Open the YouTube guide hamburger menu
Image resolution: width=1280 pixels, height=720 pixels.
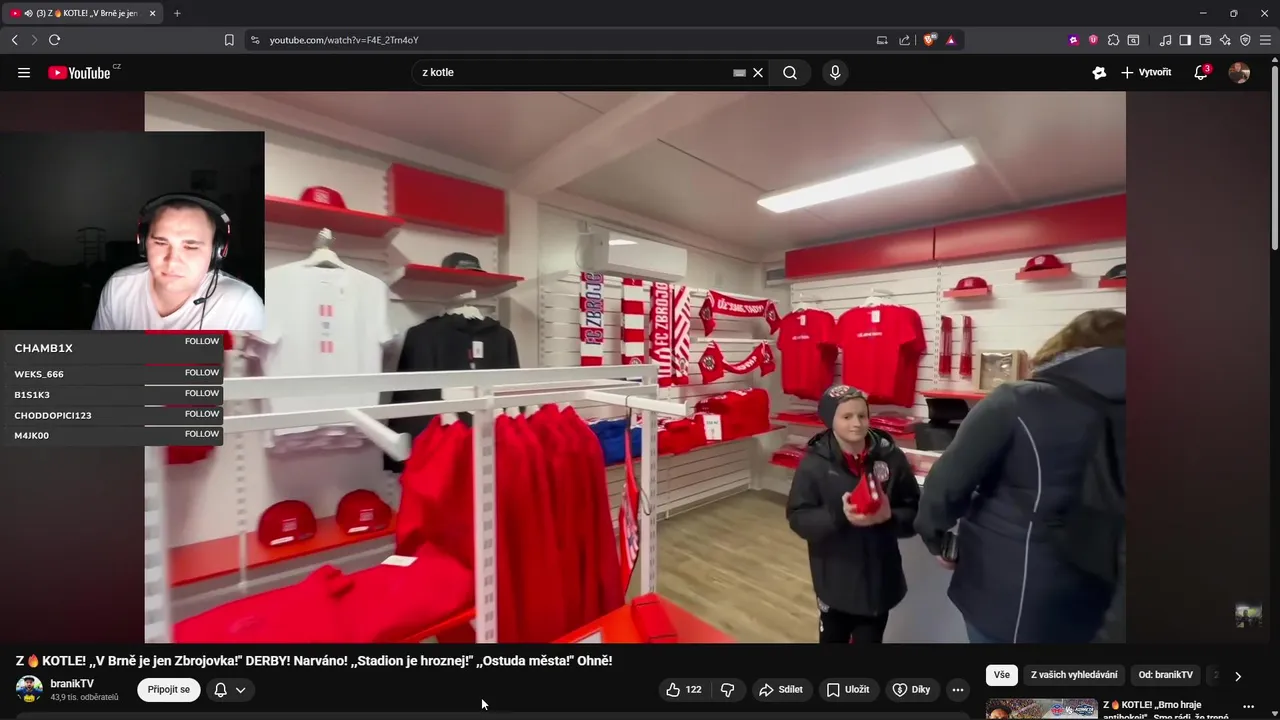tap(24, 72)
